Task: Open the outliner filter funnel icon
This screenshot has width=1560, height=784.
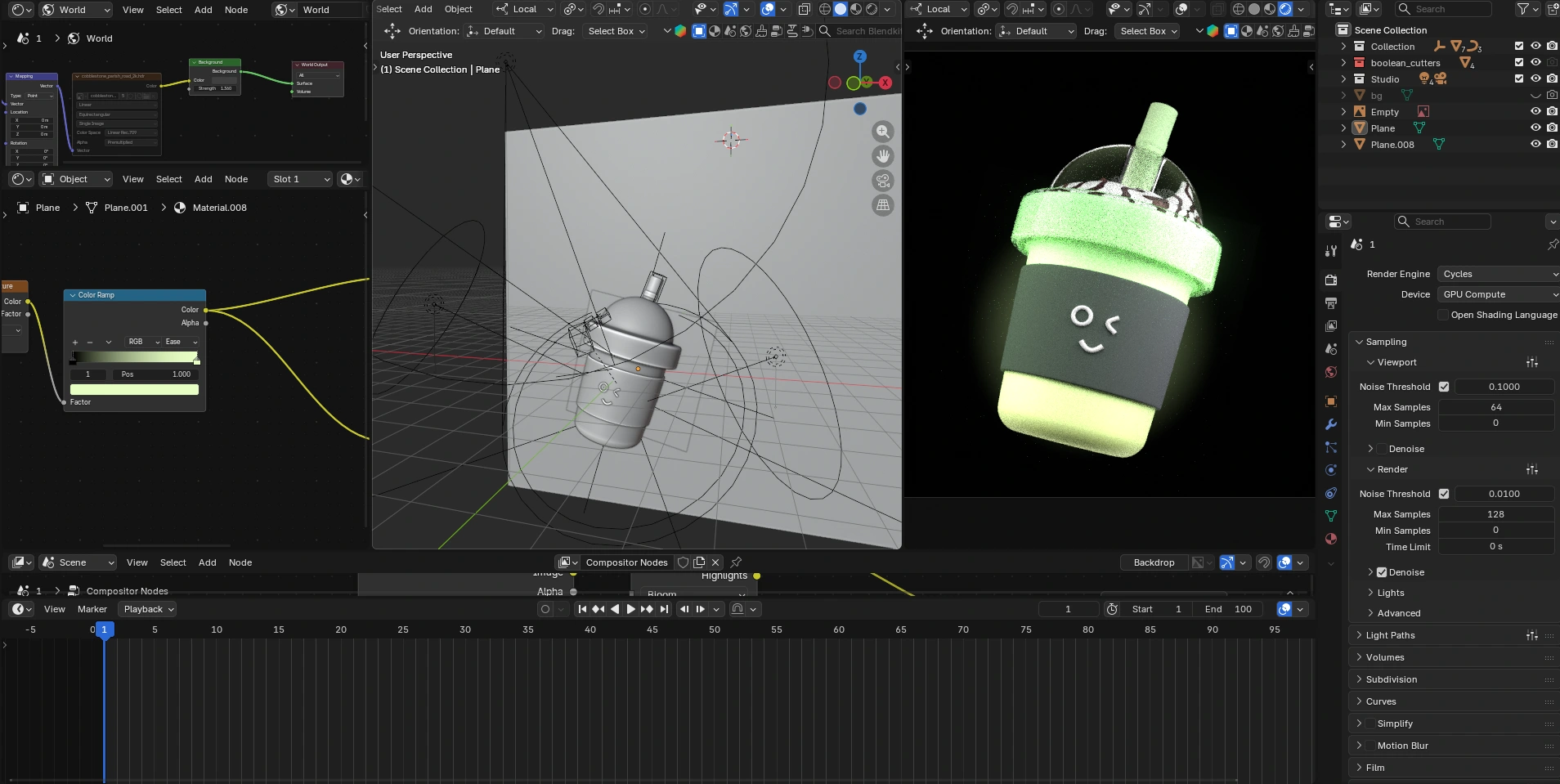Action: point(1523,9)
